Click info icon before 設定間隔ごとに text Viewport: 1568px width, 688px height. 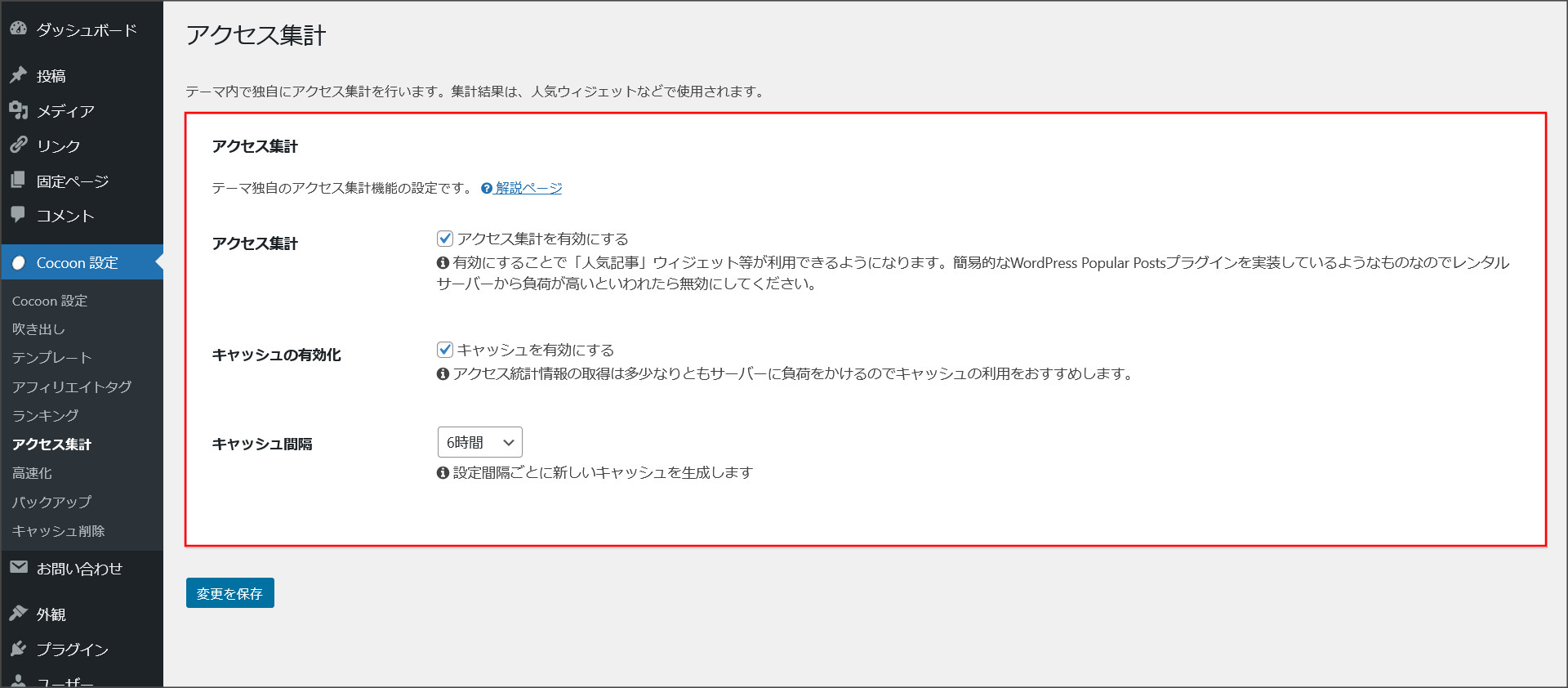(x=443, y=472)
